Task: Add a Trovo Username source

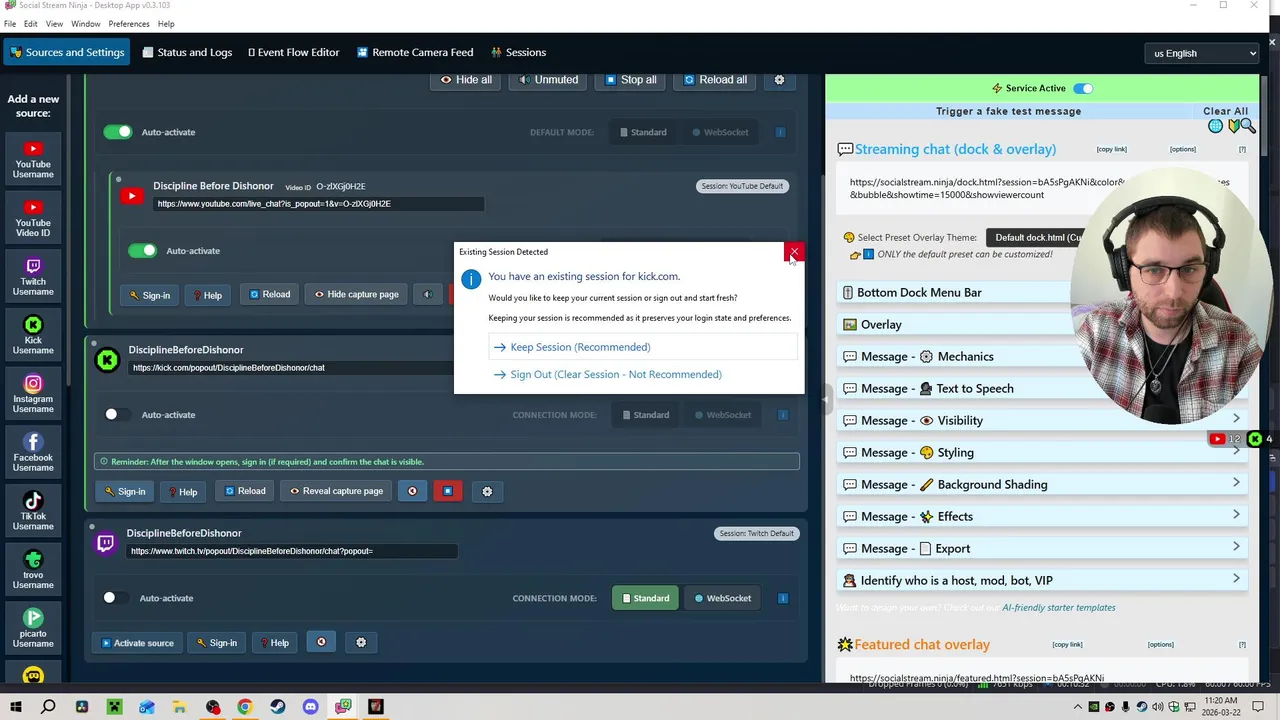Action: 33,569
